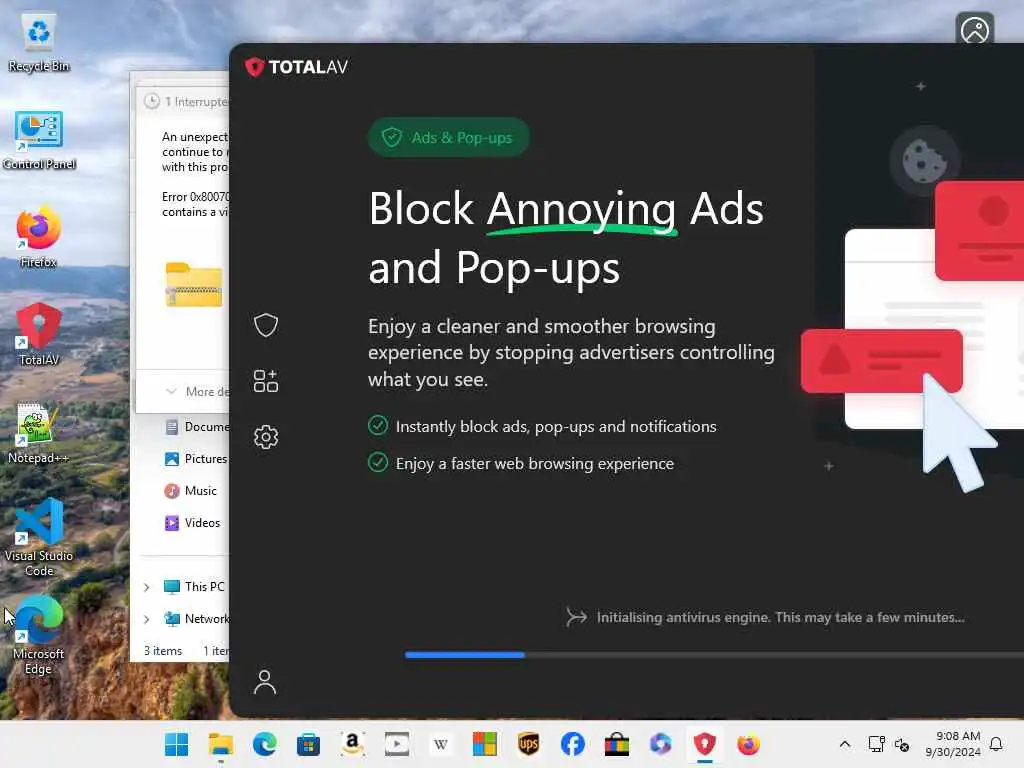Screen dimensions: 1024x768
Task: Click the antivirus engine loading progress bar
Action: tap(714, 655)
